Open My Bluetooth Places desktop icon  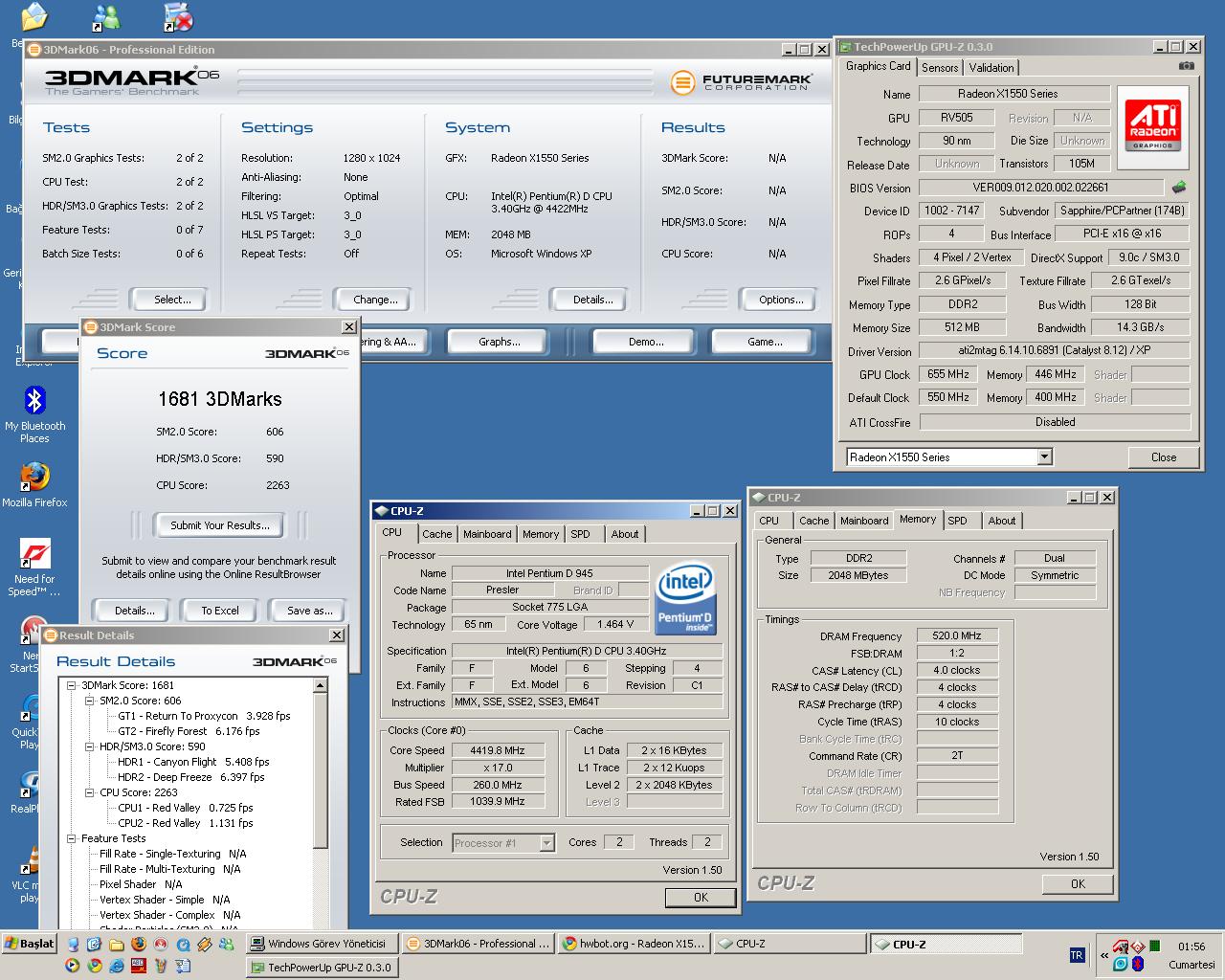(x=34, y=413)
